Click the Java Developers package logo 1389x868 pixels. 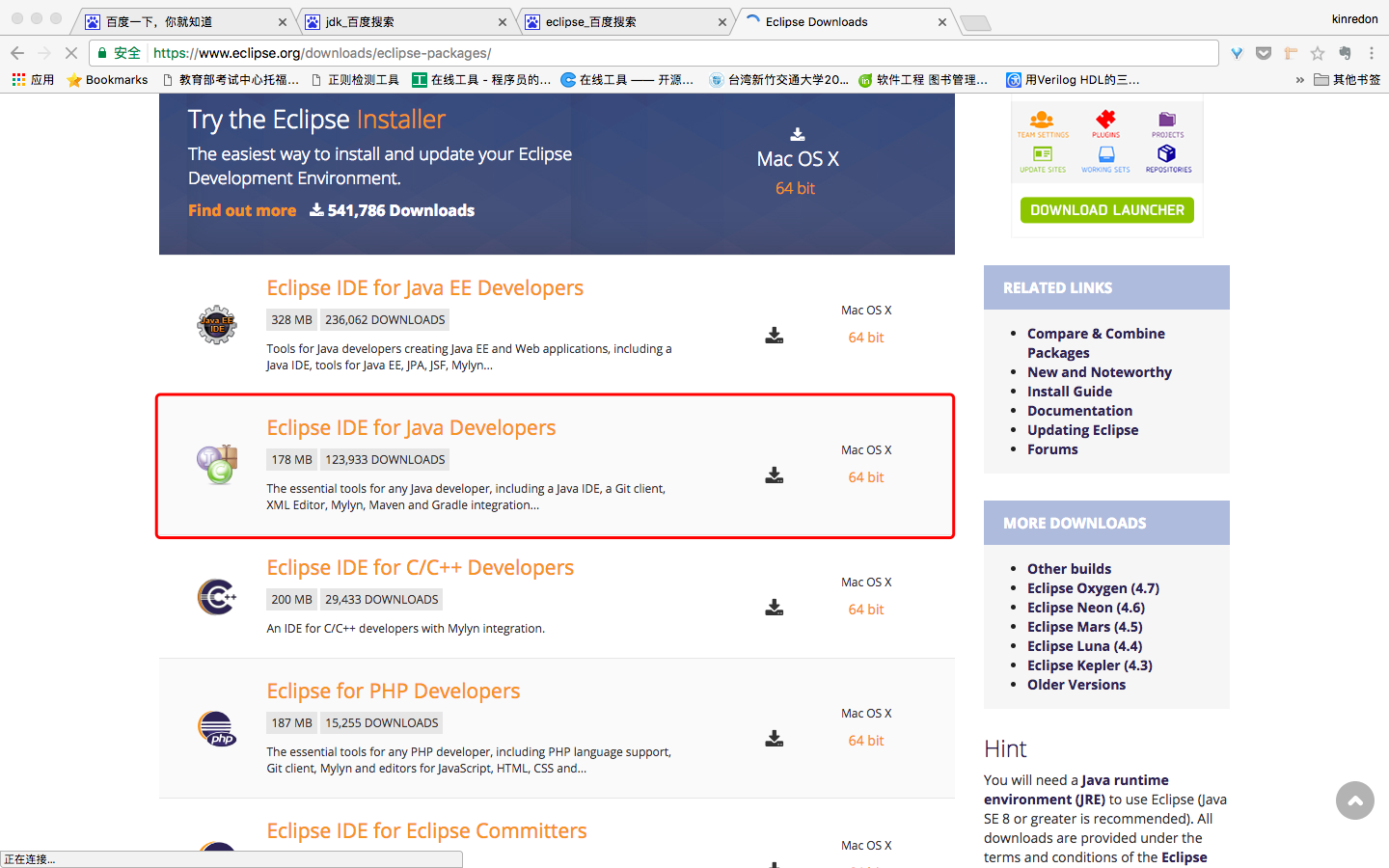(x=218, y=464)
